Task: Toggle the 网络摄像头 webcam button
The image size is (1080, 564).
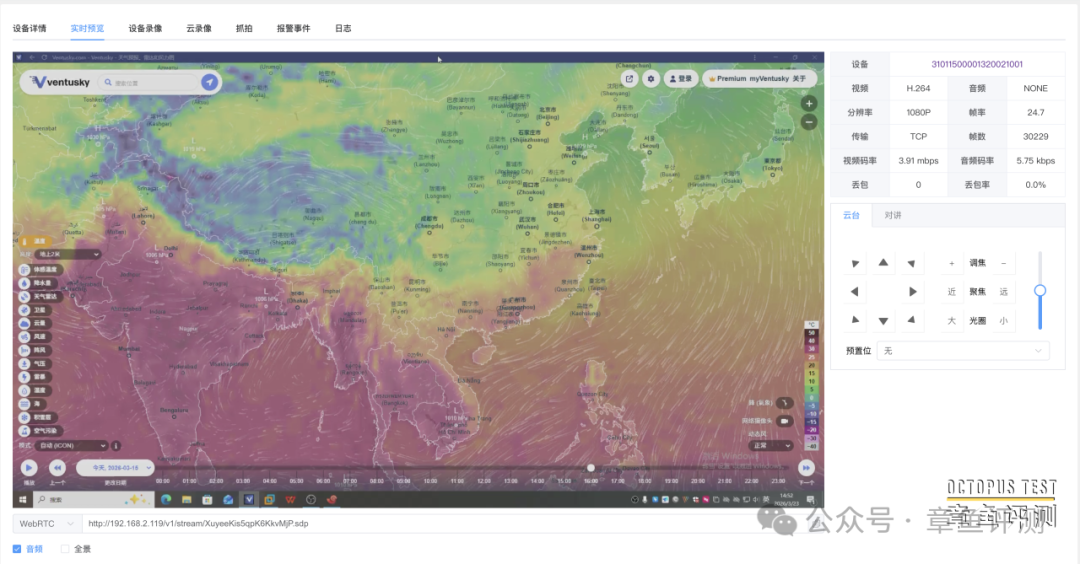Action: click(x=785, y=421)
